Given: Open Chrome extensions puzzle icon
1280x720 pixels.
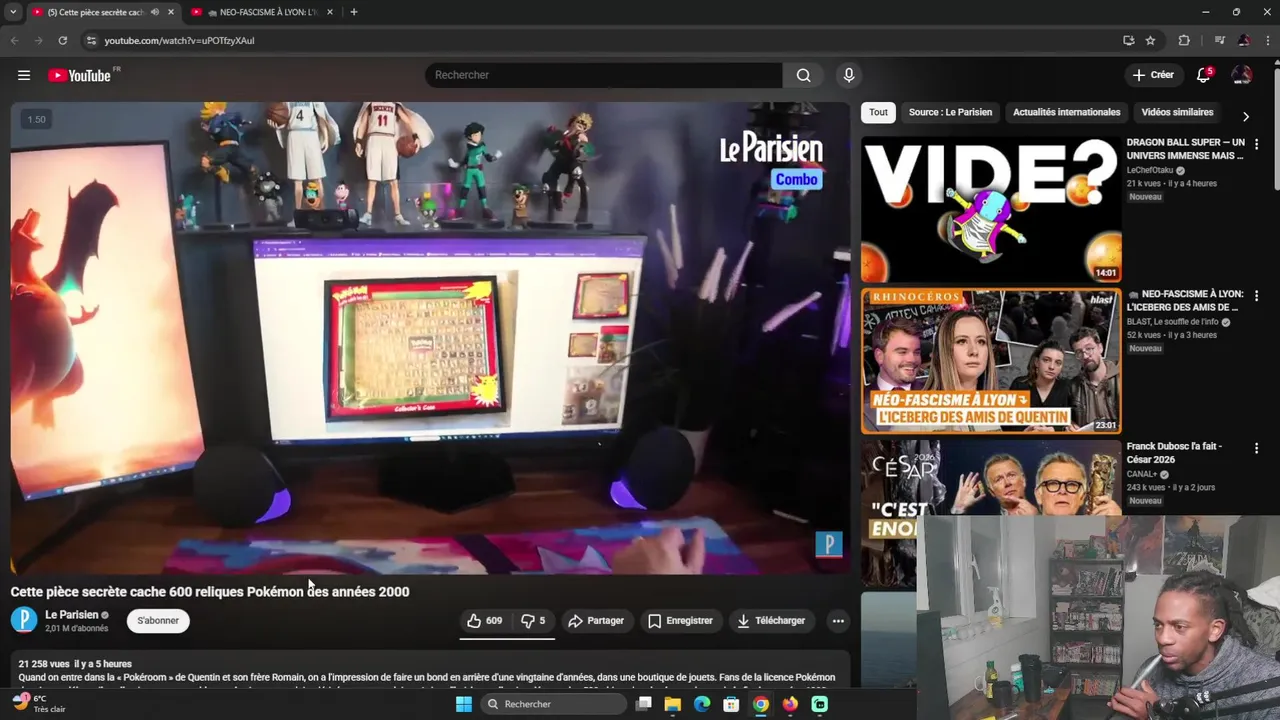Looking at the screenshot, I should coord(1184,40).
